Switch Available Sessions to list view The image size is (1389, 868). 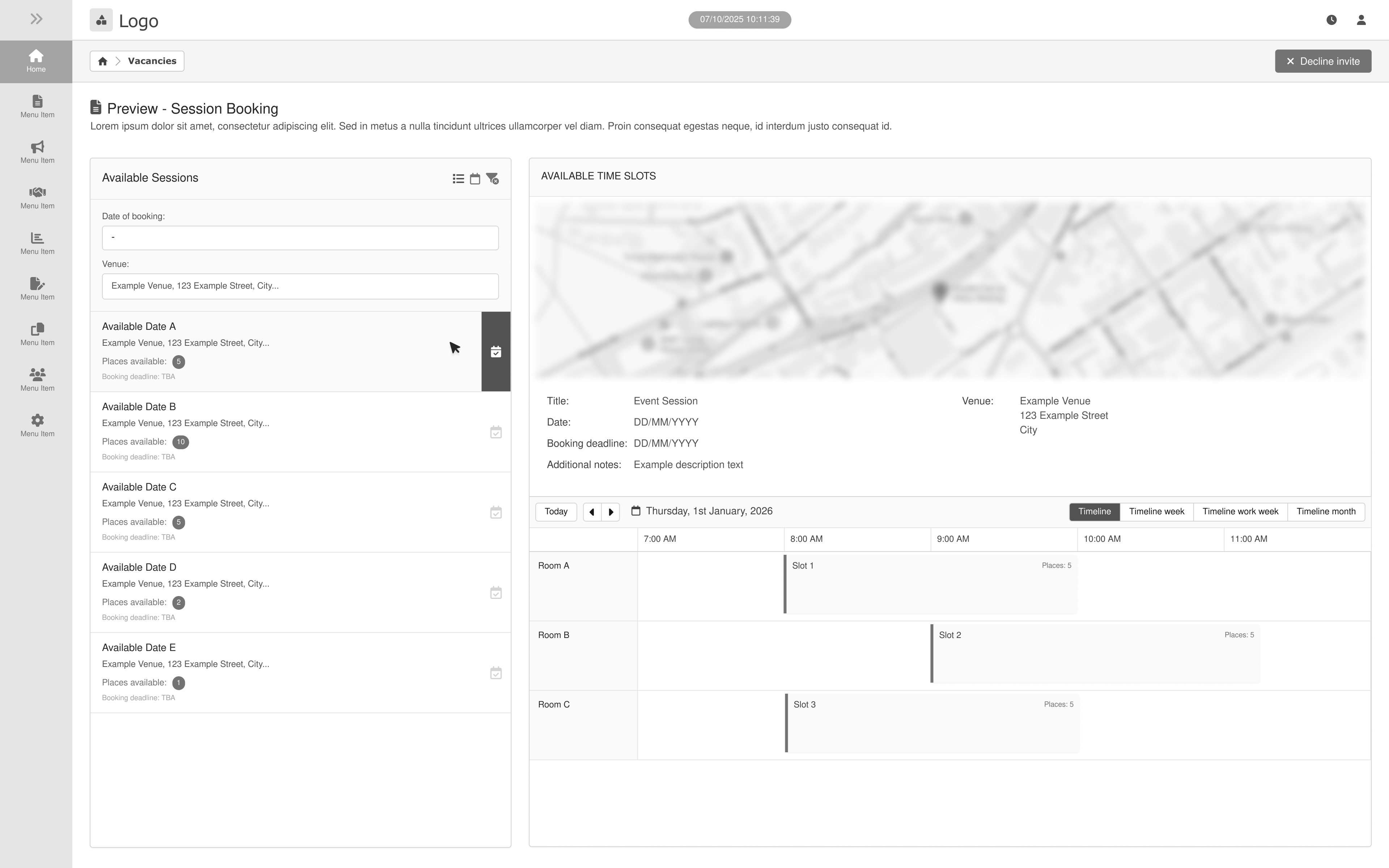coord(458,179)
